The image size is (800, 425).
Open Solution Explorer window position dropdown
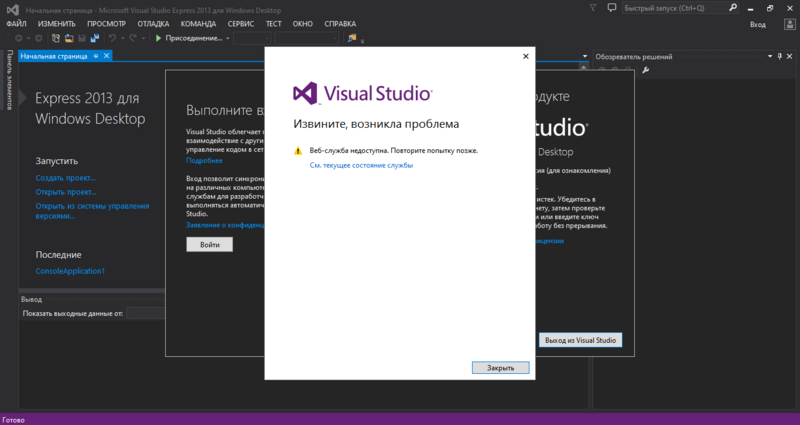tap(770, 56)
